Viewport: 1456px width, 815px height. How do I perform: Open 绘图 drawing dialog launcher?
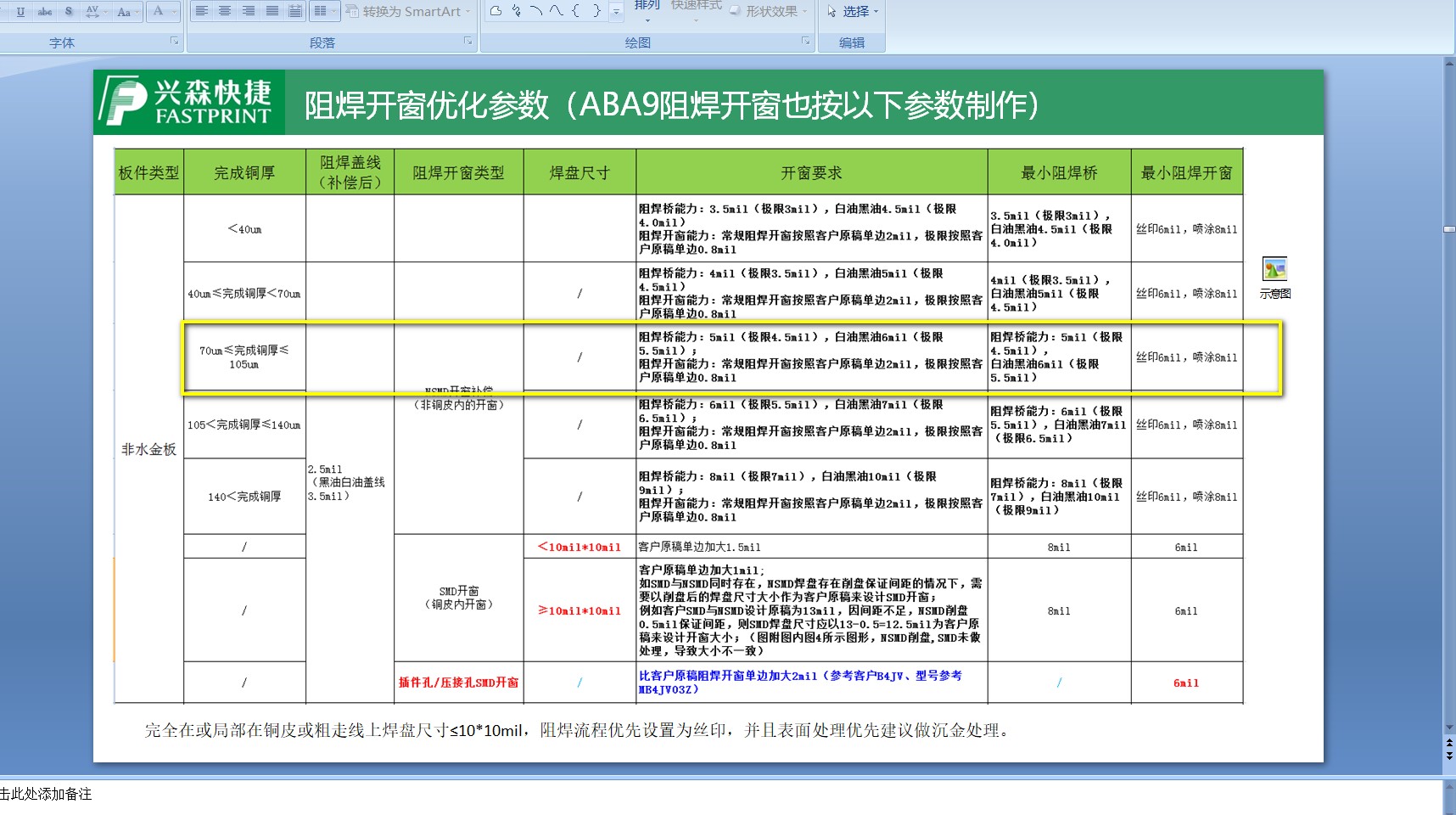[806, 41]
